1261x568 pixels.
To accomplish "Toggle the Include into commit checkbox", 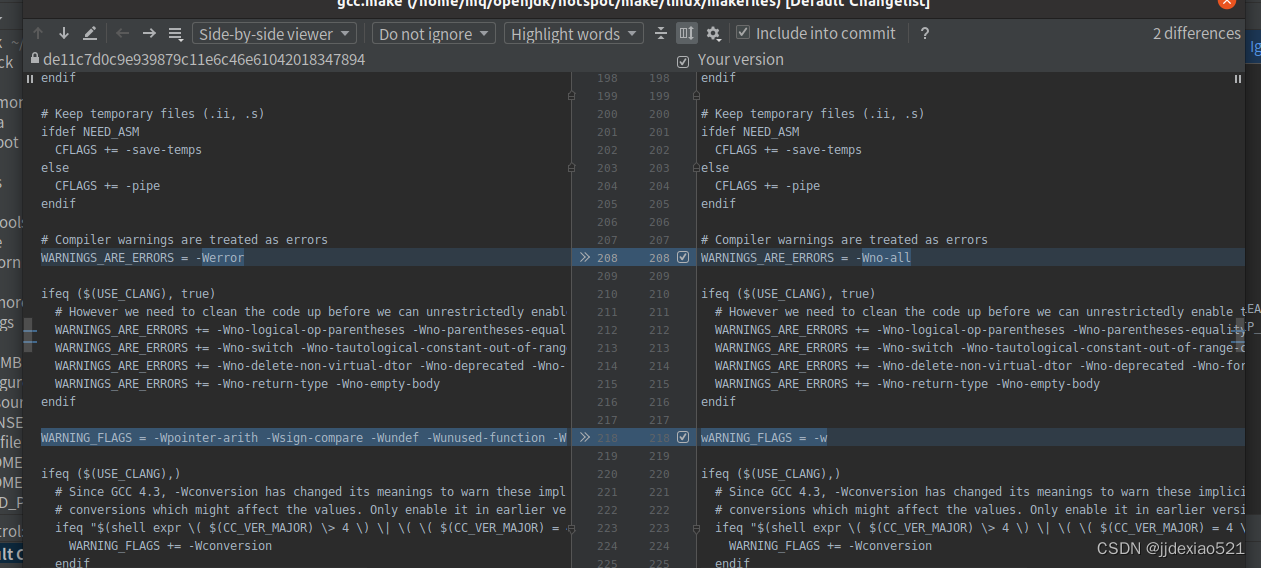I will [743, 33].
